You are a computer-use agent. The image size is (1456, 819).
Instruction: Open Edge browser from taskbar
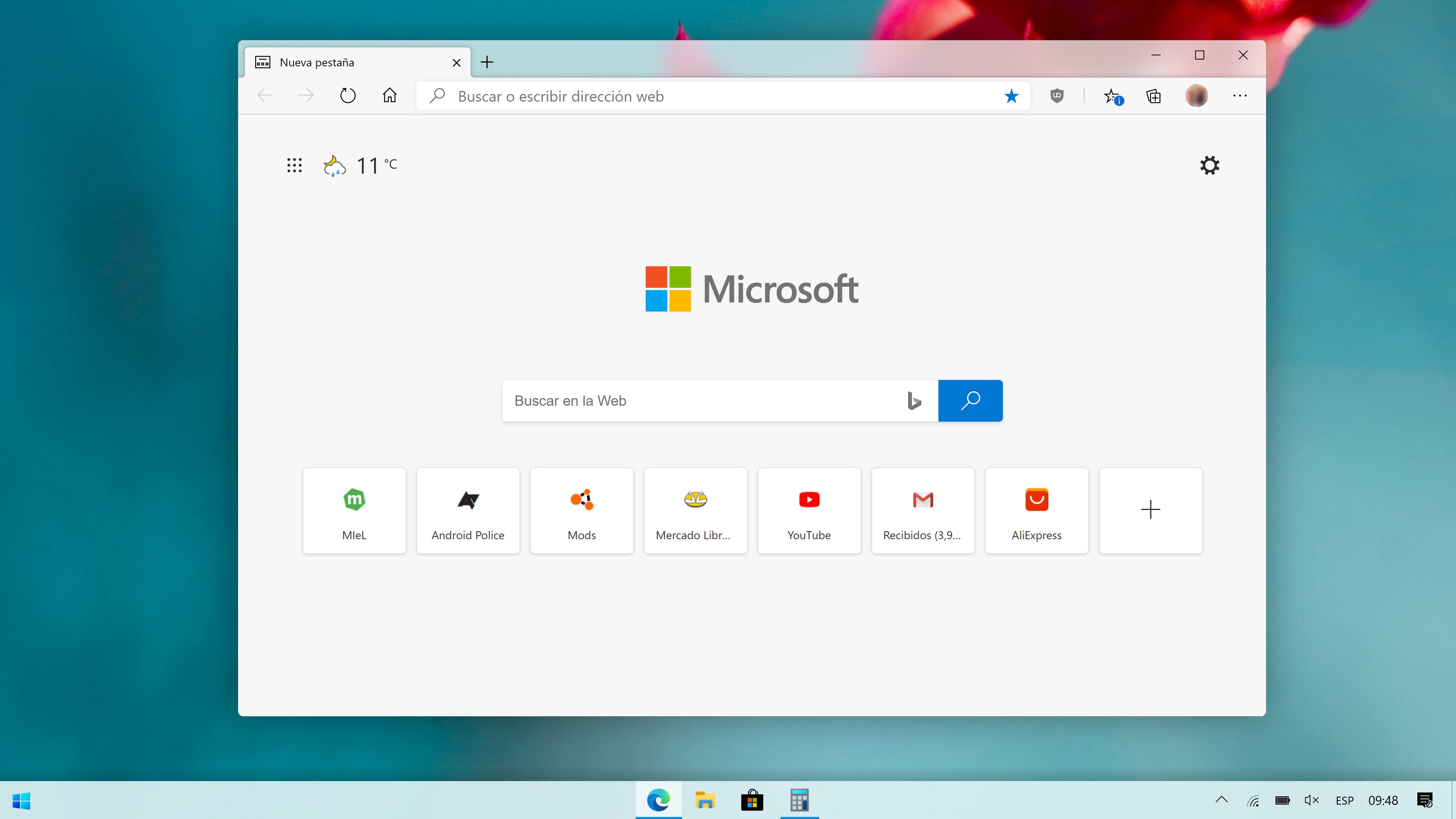pos(659,800)
